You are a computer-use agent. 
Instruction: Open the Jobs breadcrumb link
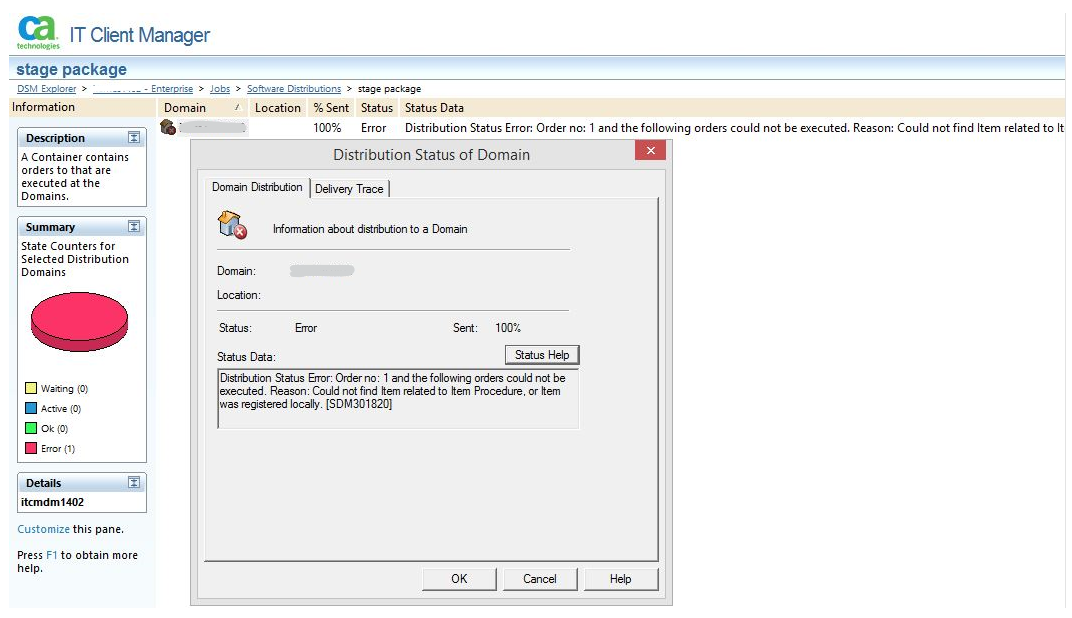point(219,89)
